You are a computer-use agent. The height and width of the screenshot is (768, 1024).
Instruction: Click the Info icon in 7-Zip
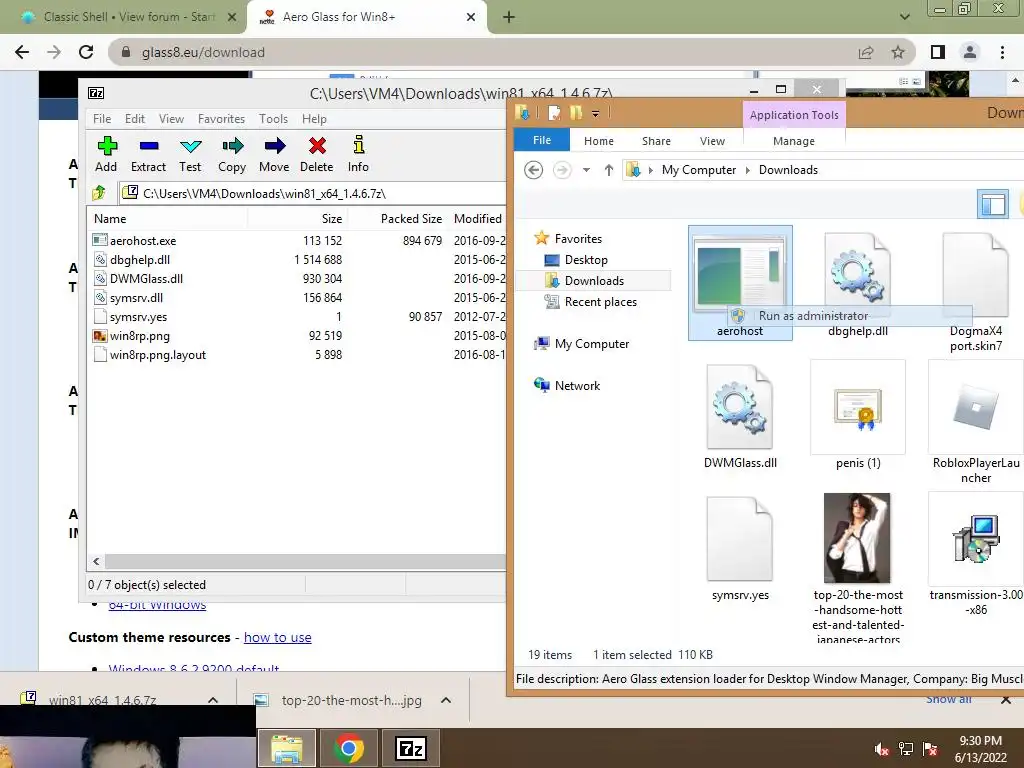tap(358, 154)
